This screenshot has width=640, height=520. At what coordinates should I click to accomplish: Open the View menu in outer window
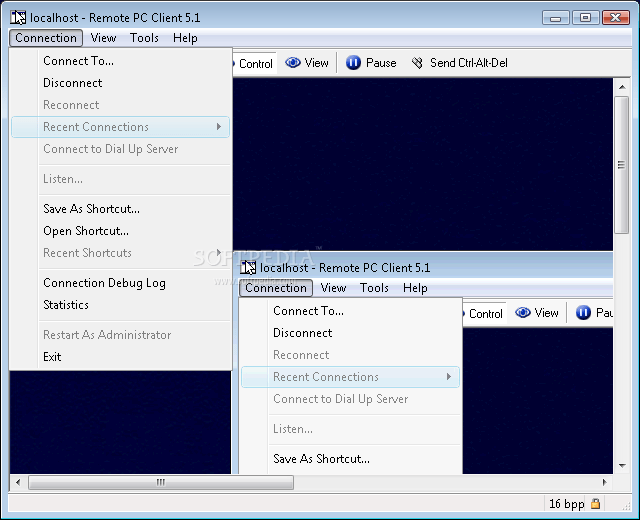coord(103,38)
